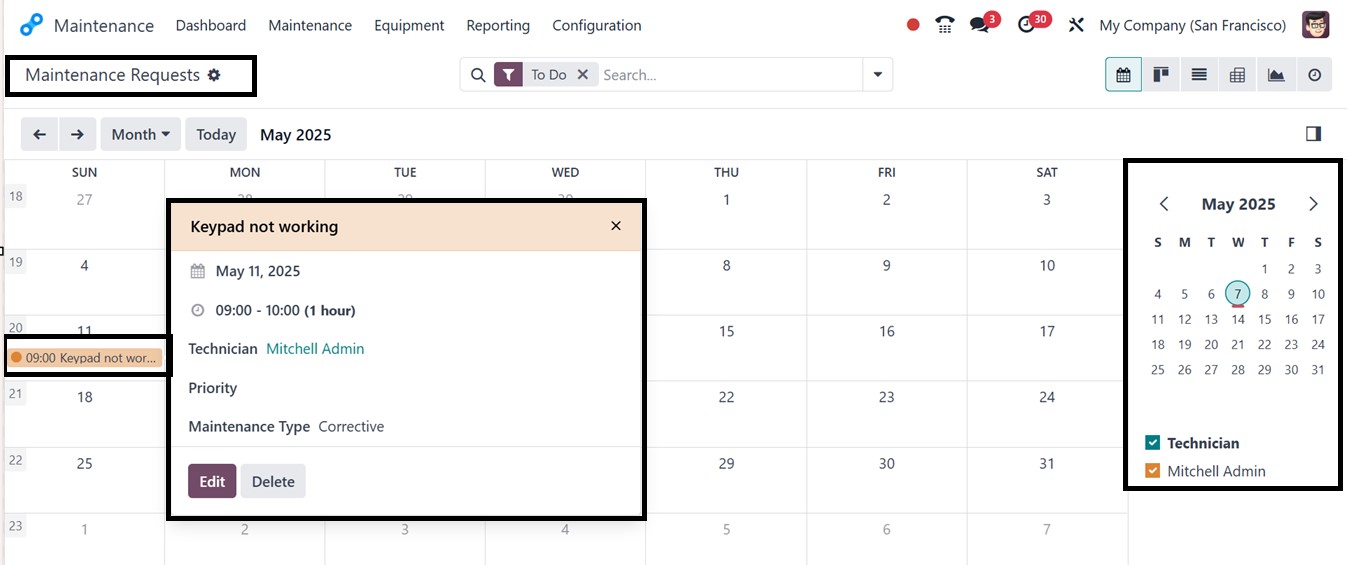
Task: Click the Edit button in popup
Action: 212,481
